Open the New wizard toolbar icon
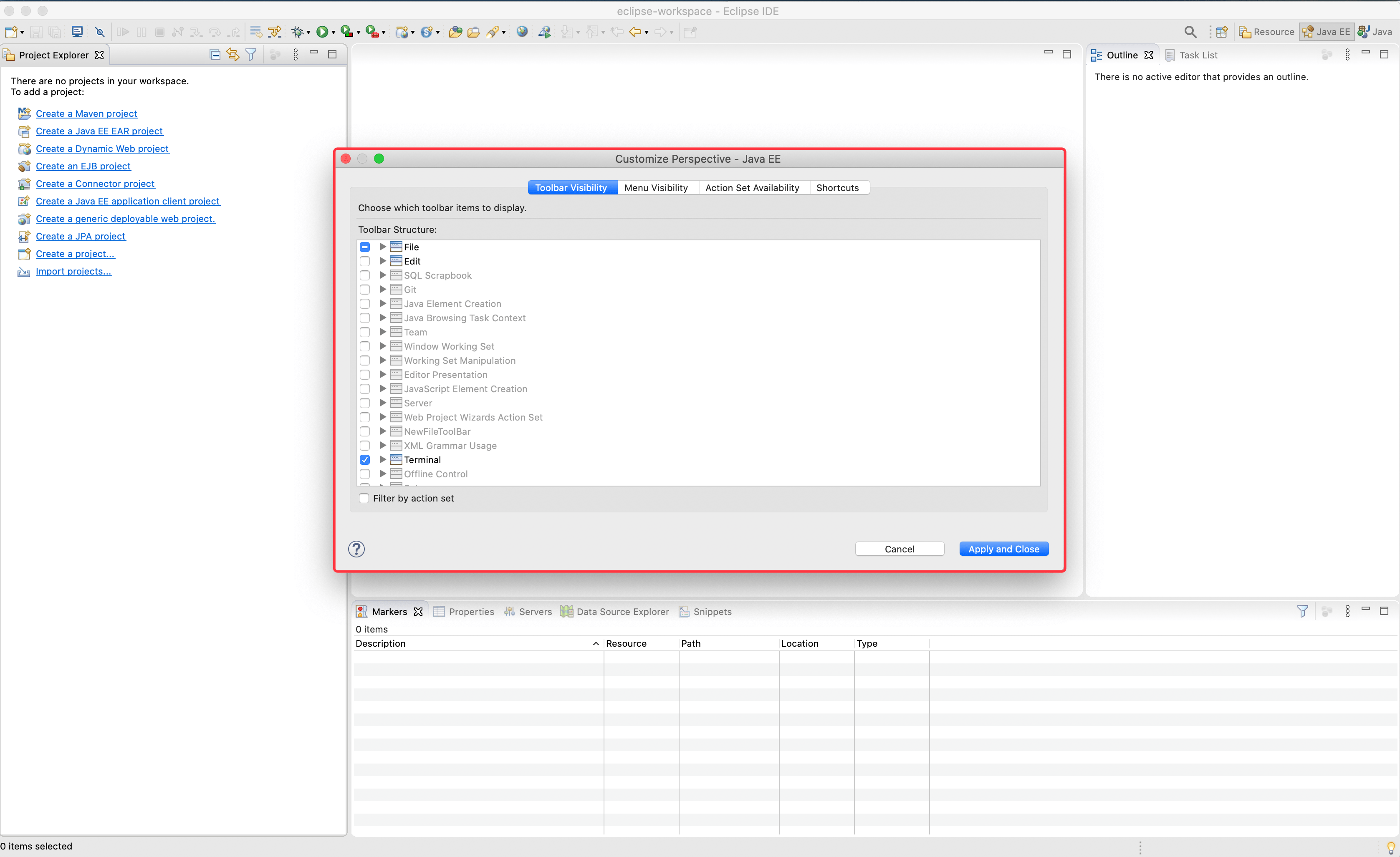This screenshot has height=857, width=1400. (x=11, y=32)
